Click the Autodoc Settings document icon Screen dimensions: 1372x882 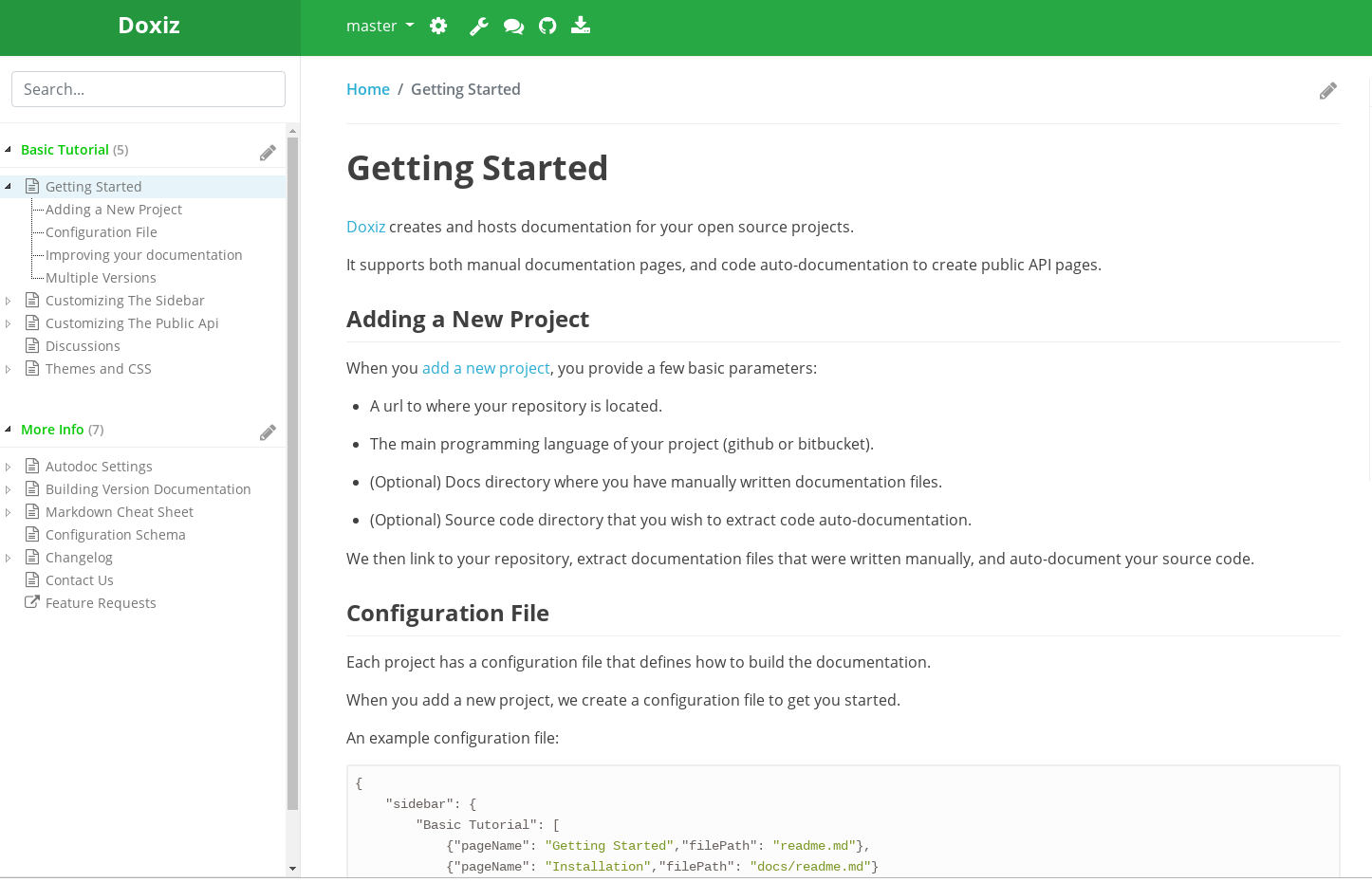click(32, 466)
